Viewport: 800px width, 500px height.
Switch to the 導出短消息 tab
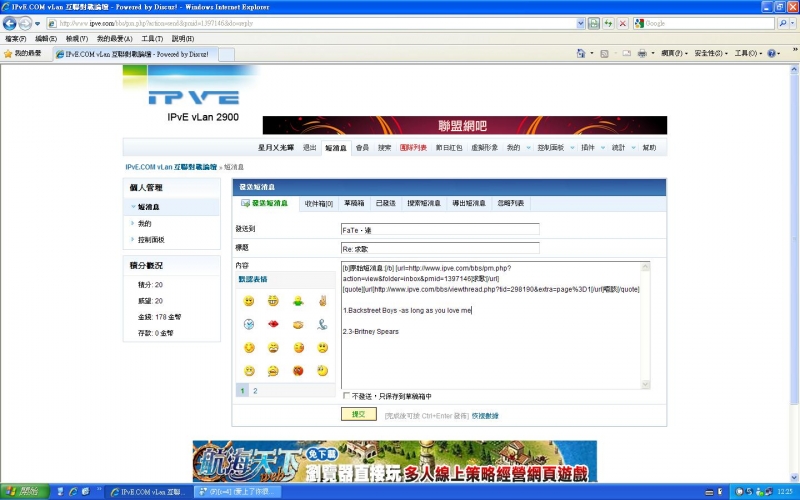pos(469,203)
